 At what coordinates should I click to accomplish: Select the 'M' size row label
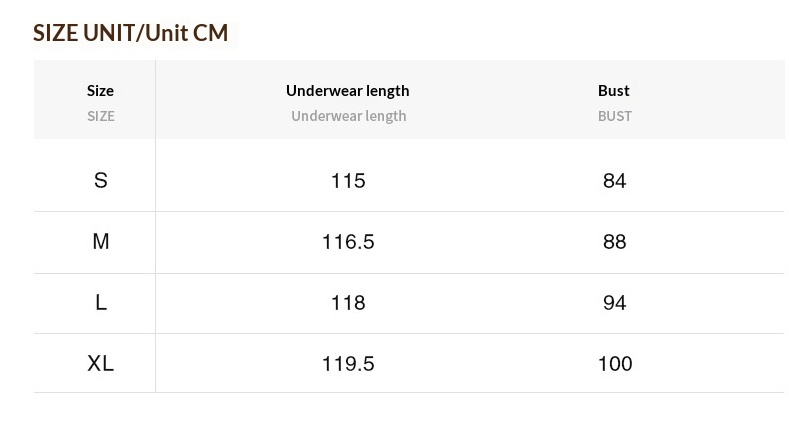(100, 242)
